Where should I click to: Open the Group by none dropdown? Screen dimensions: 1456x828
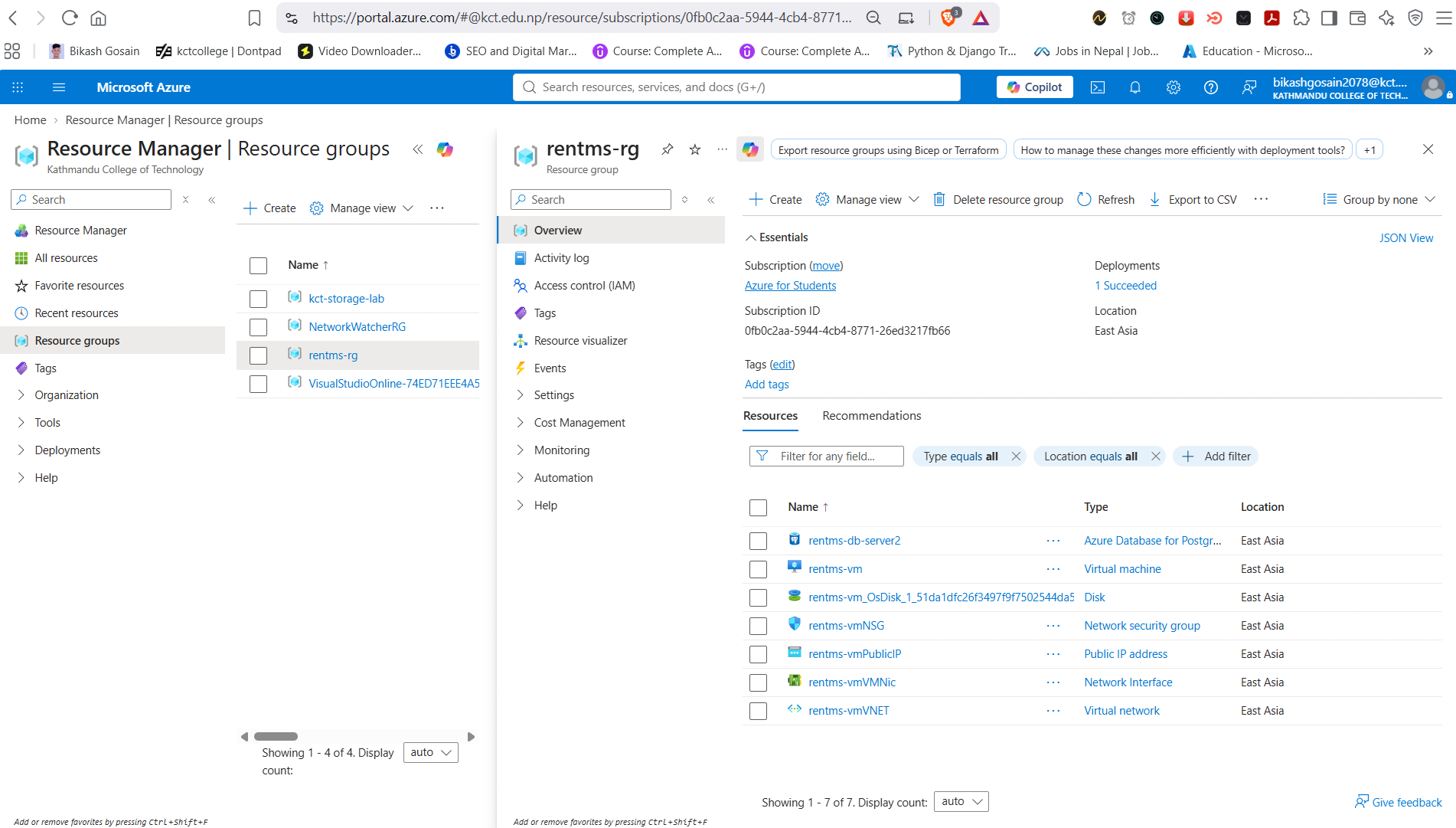click(x=1379, y=199)
